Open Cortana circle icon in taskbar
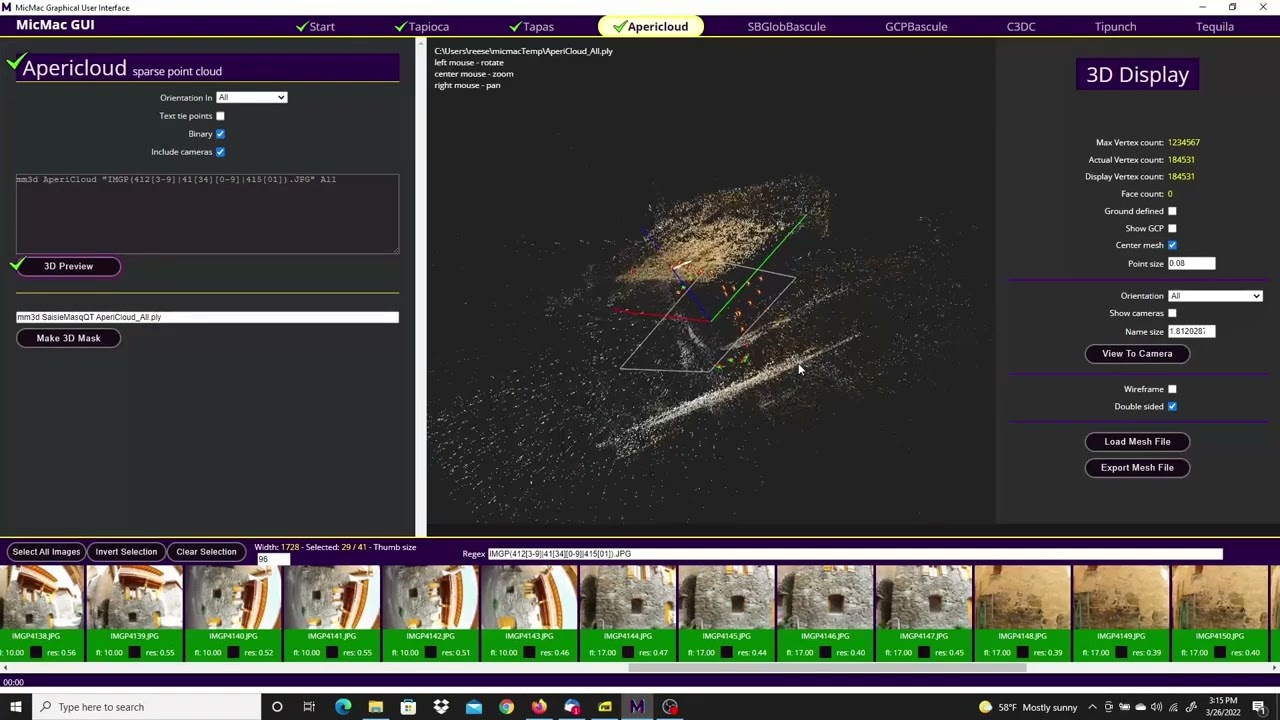Image resolution: width=1280 pixels, height=720 pixels. tap(277, 707)
